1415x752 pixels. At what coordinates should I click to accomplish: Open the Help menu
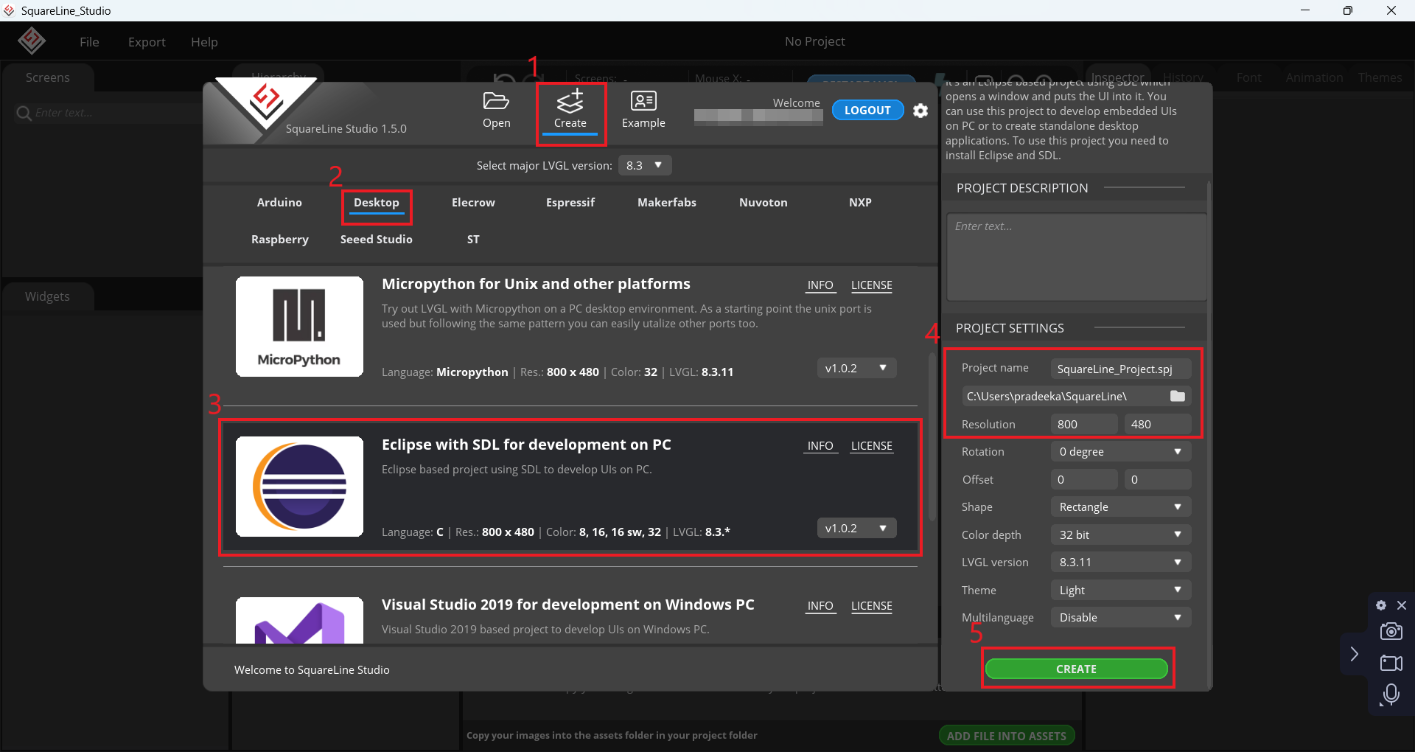204,42
